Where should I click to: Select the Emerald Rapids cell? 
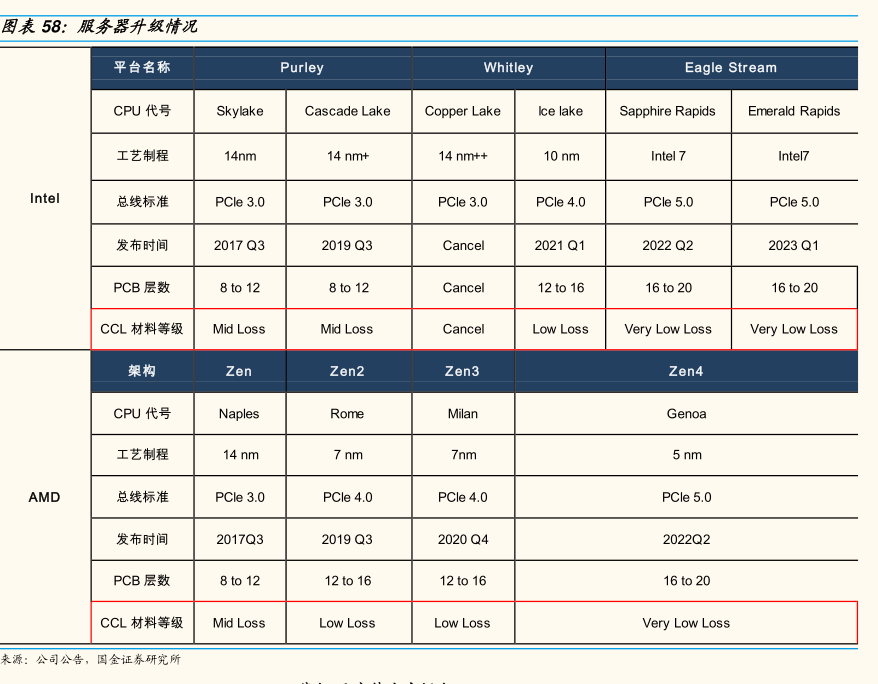pos(794,111)
